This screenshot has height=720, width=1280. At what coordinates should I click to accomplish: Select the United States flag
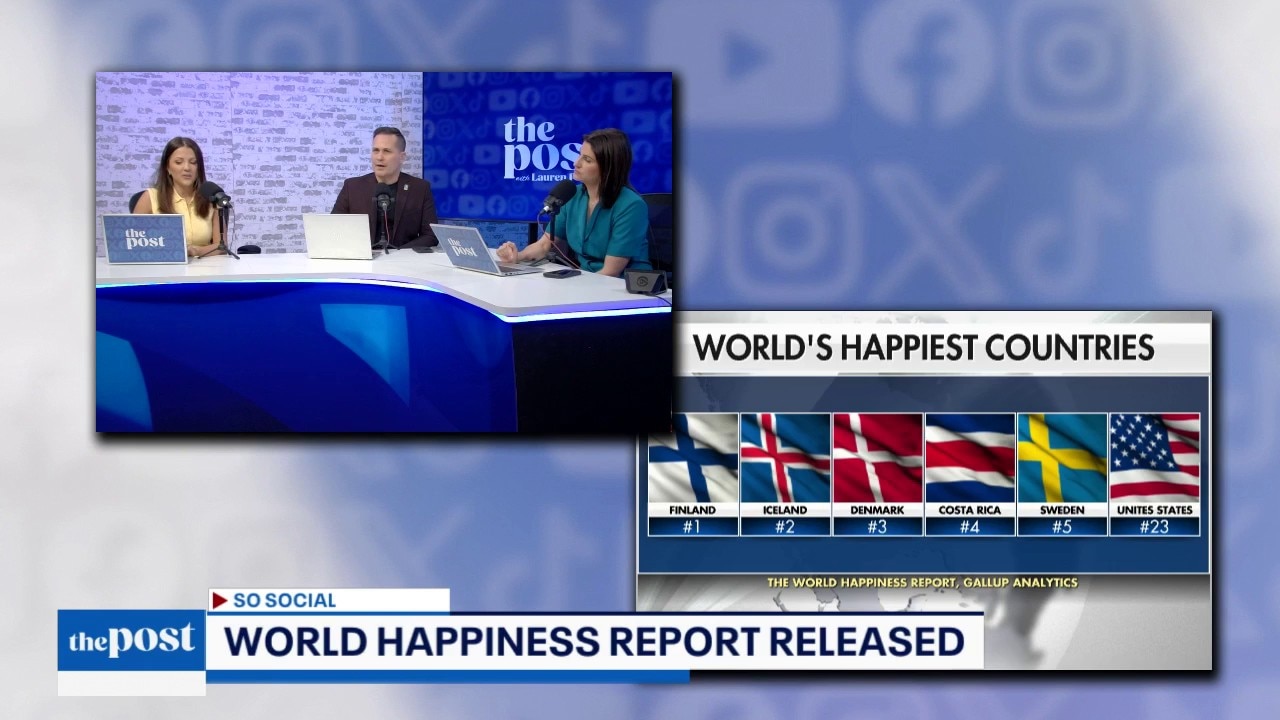click(1154, 458)
